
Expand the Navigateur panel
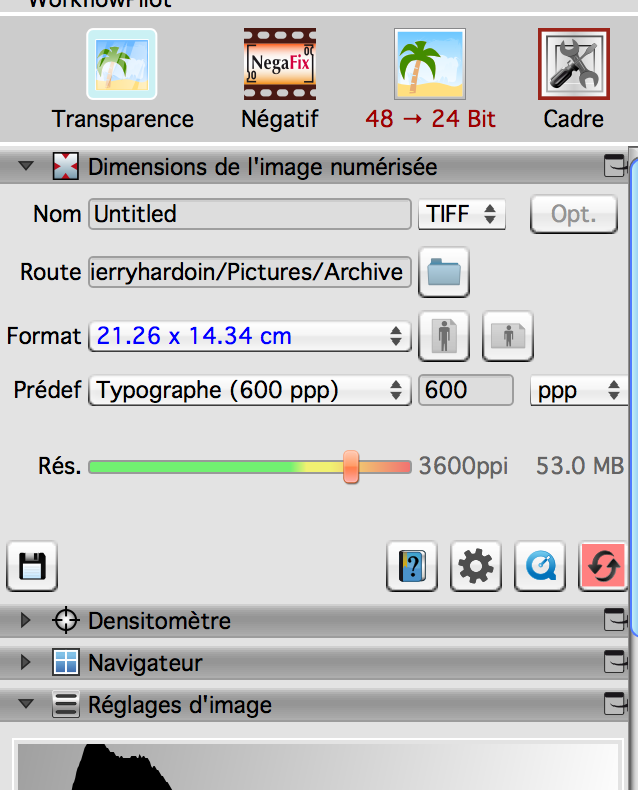pos(27,663)
